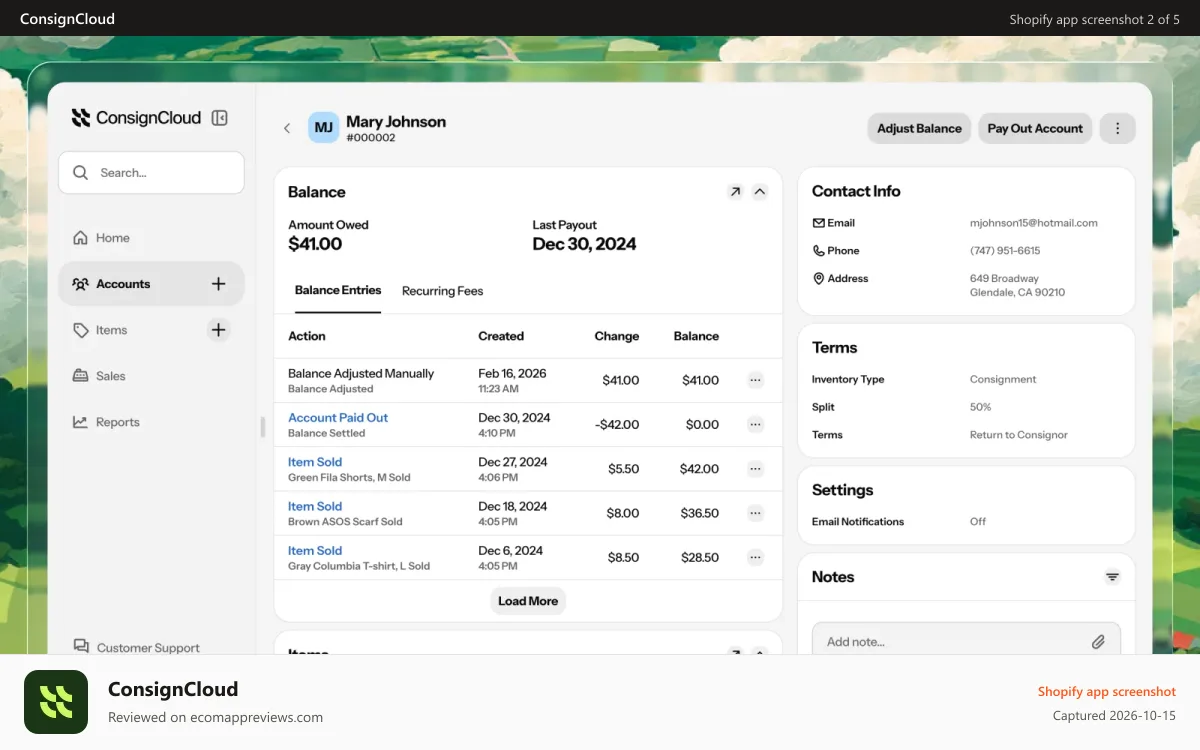1200x750 pixels.
Task: Open Sales in the sidebar
Action: click(151, 376)
